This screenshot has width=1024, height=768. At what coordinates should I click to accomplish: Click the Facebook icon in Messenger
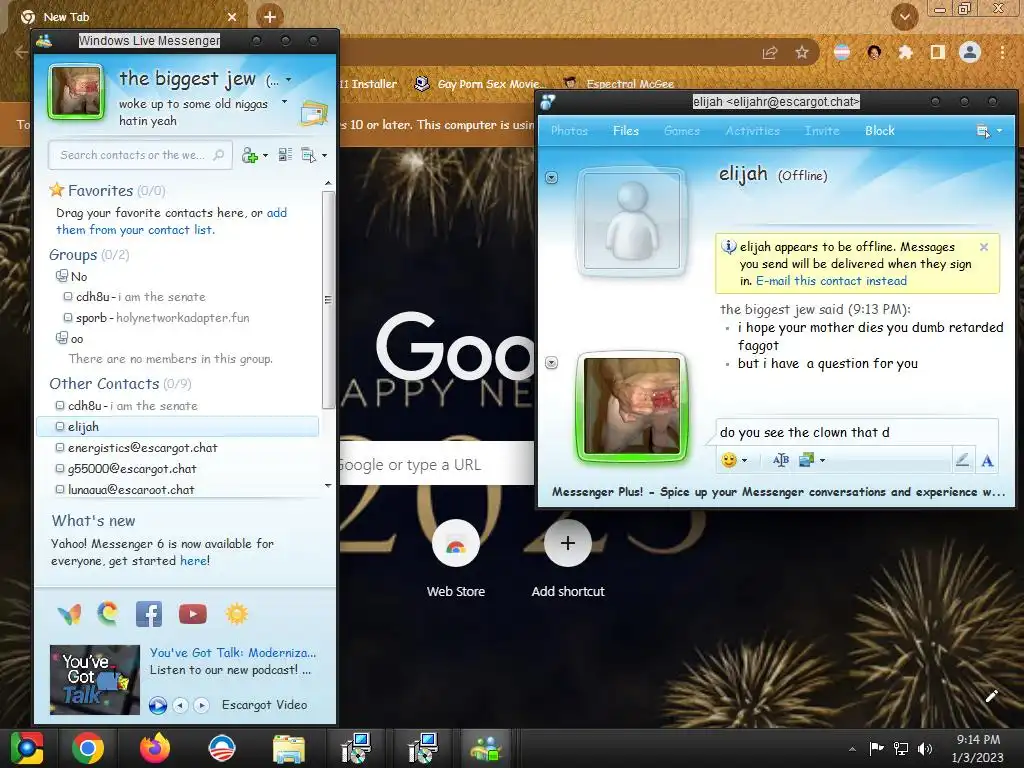click(x=149, y=614)
